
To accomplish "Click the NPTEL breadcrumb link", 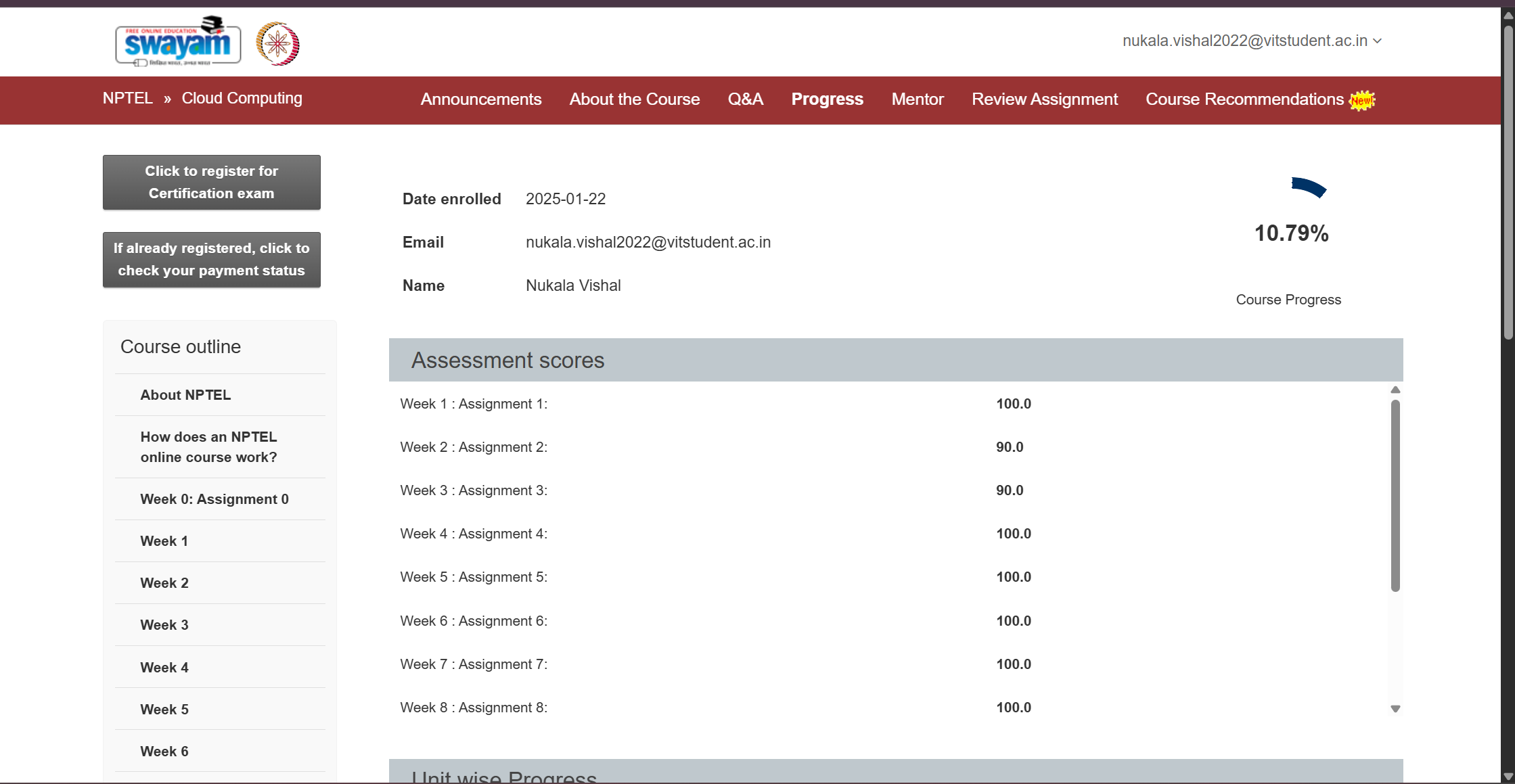I will click(x=127, y=98).
